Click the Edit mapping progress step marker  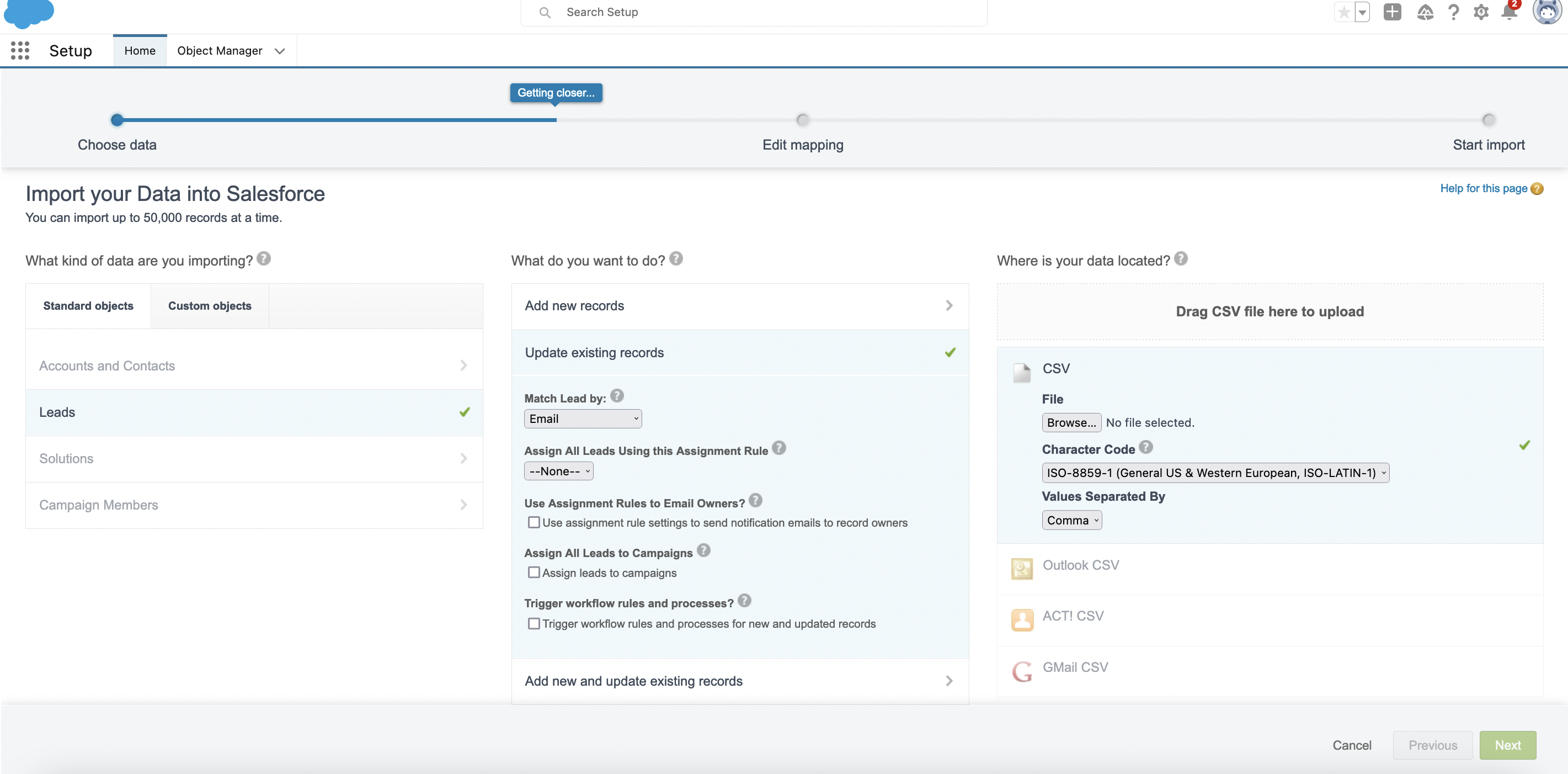tap(803, 120)
